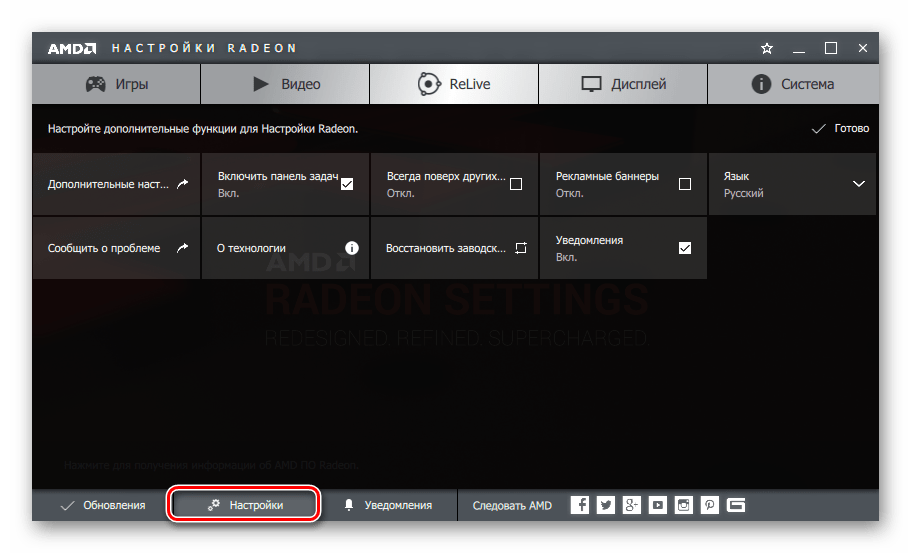Click the Русский language value
911x553 pixels.
743,193
